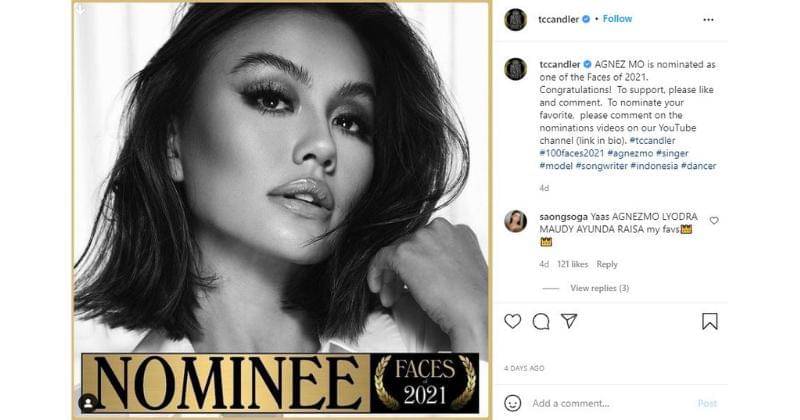Follow the tccandler account

click(617, 19)
